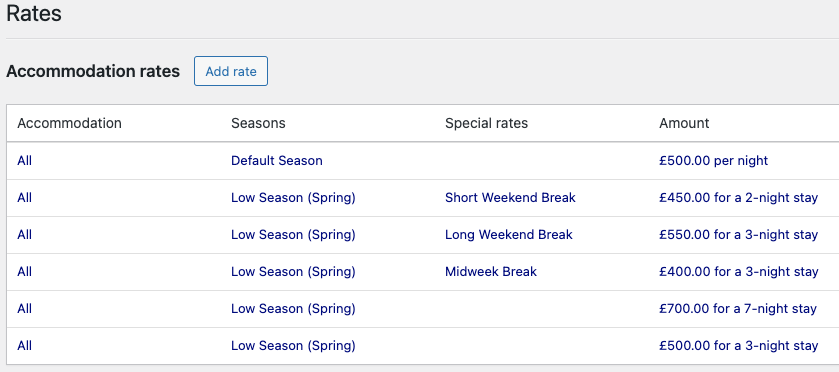839x372 pixels.
Task: Open All in the Default Season row
Action: point(25,161)
